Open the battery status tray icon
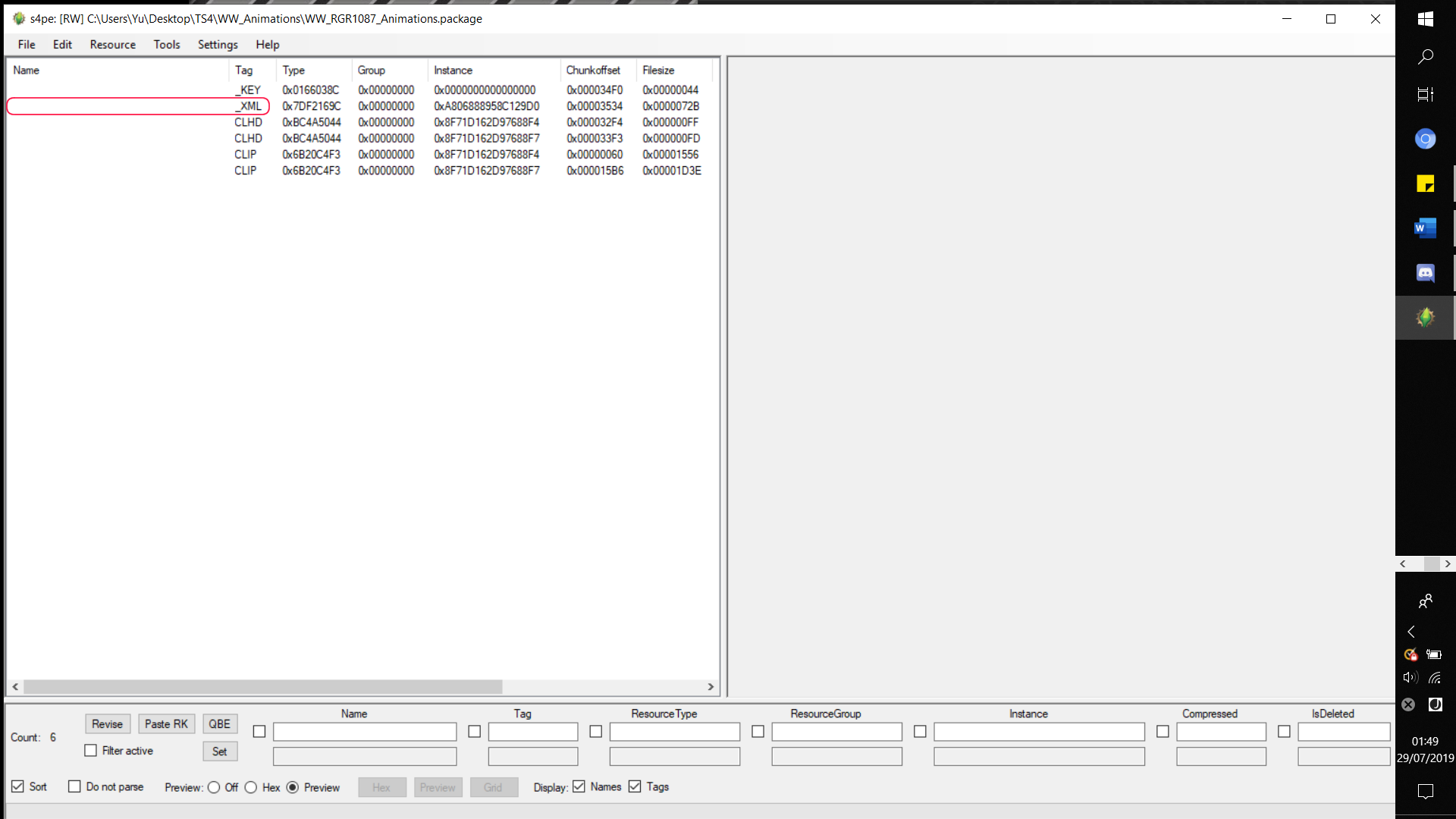The height and width of the screenshot is (819, 1456). tap(1434, 654)
